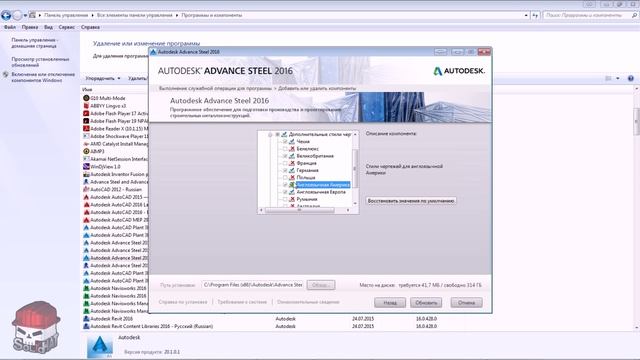Click the Revit Content Libraries 2016 icon

[x=86, y=327]
